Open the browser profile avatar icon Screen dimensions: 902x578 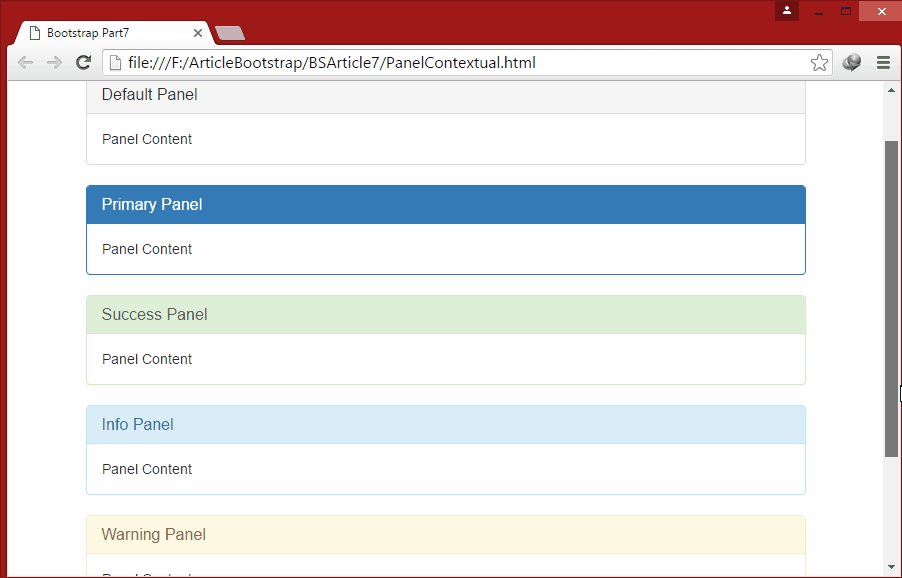click(x=786, y=10)
